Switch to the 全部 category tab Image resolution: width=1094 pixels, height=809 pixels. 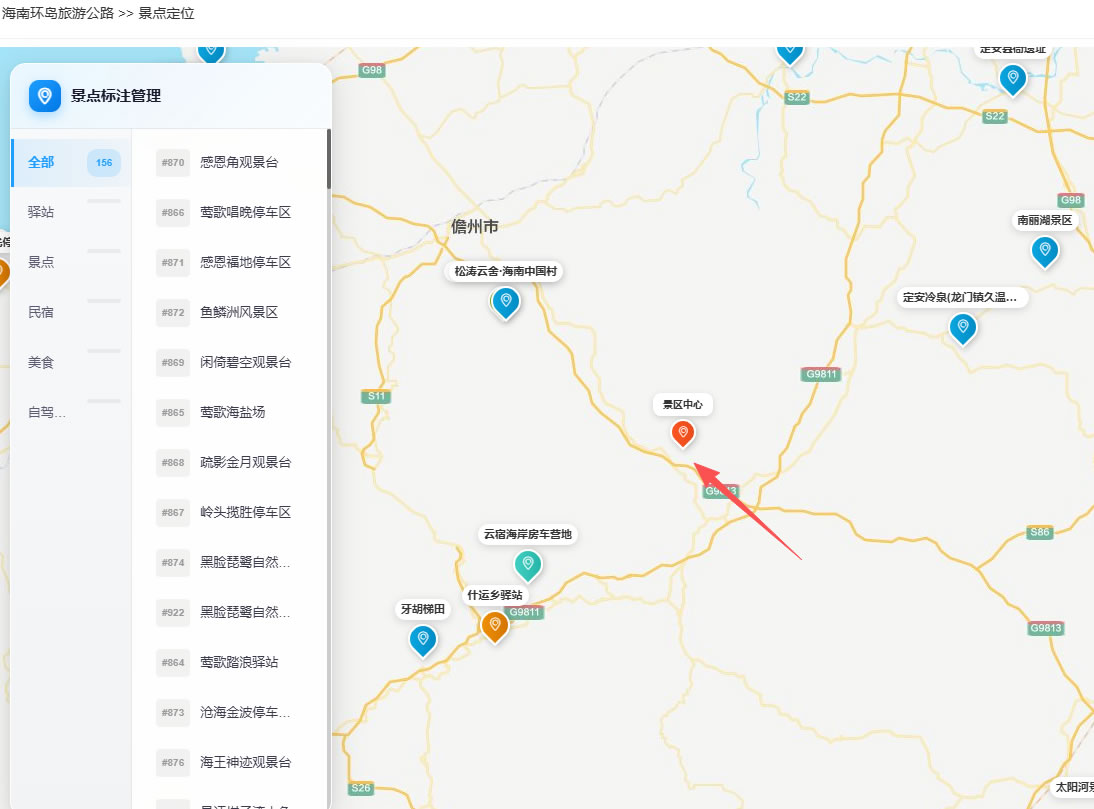coord(71,162)
